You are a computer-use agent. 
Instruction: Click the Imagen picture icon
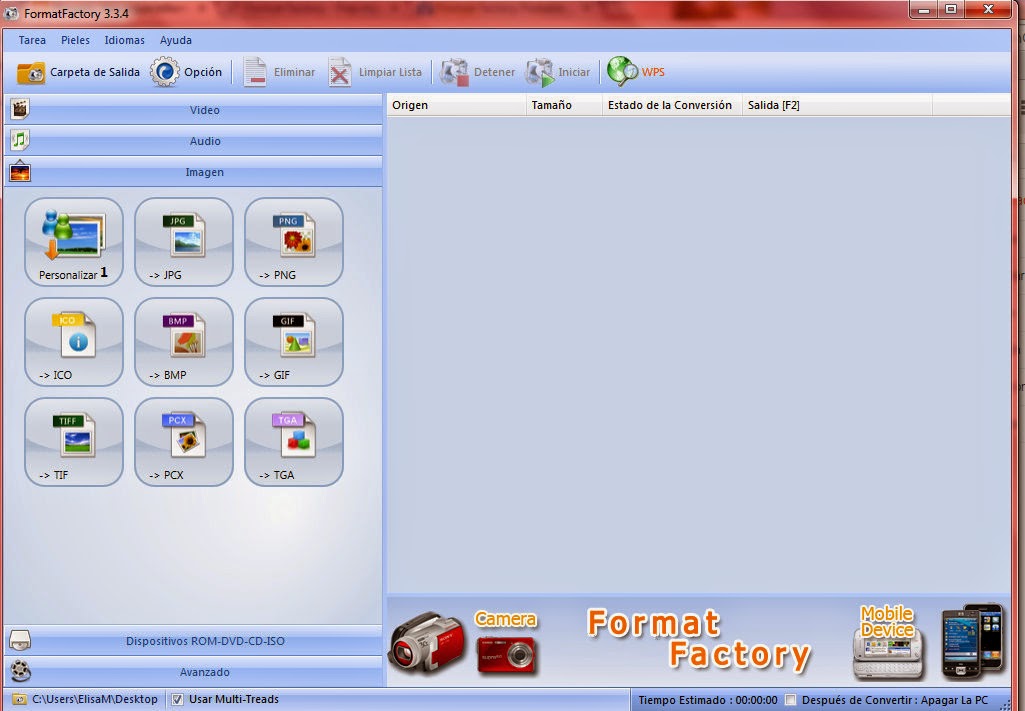pyautogui.click(x=20, y=171)
